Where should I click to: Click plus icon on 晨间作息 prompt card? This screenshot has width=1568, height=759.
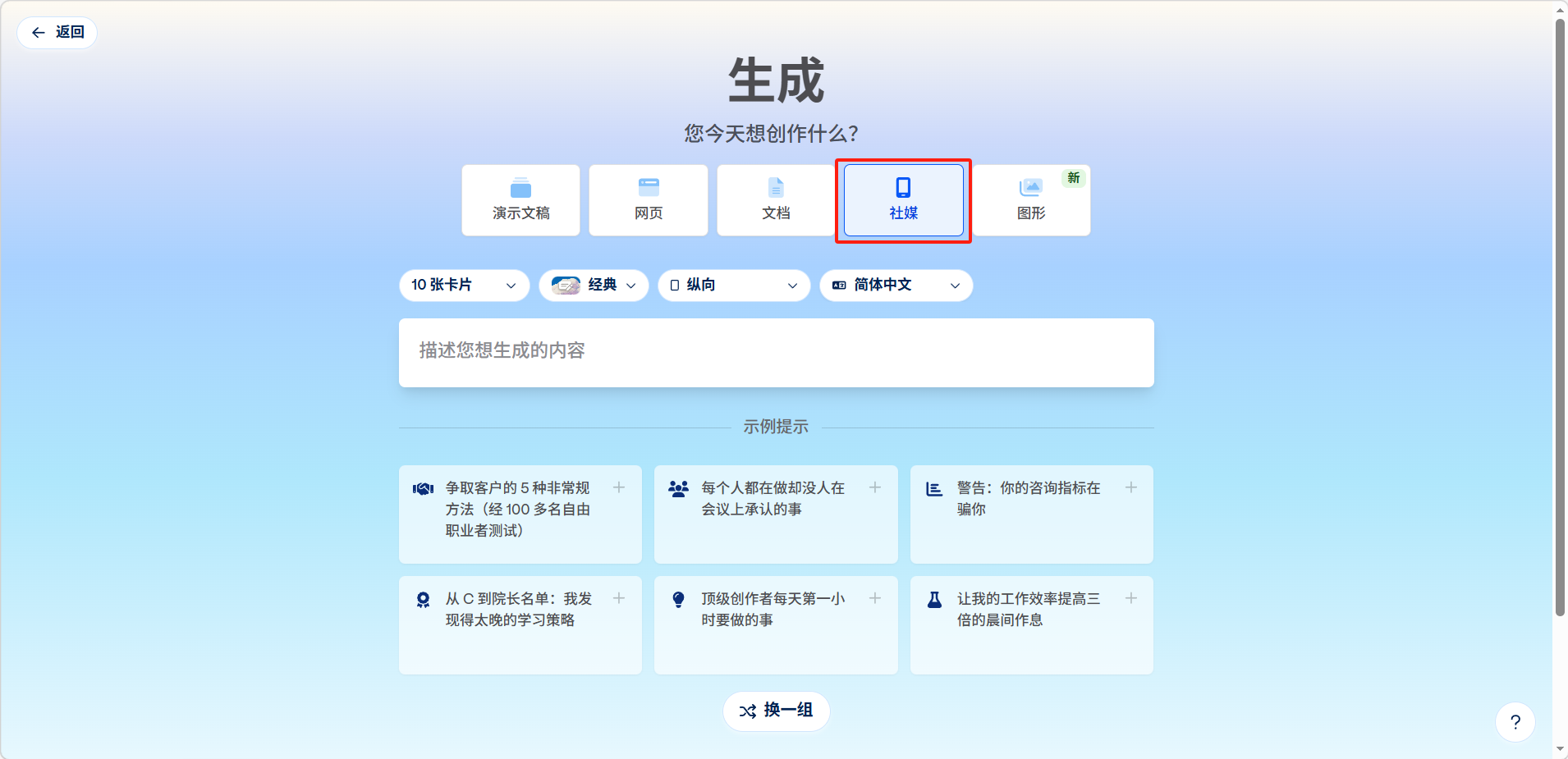click(1130, 598)
